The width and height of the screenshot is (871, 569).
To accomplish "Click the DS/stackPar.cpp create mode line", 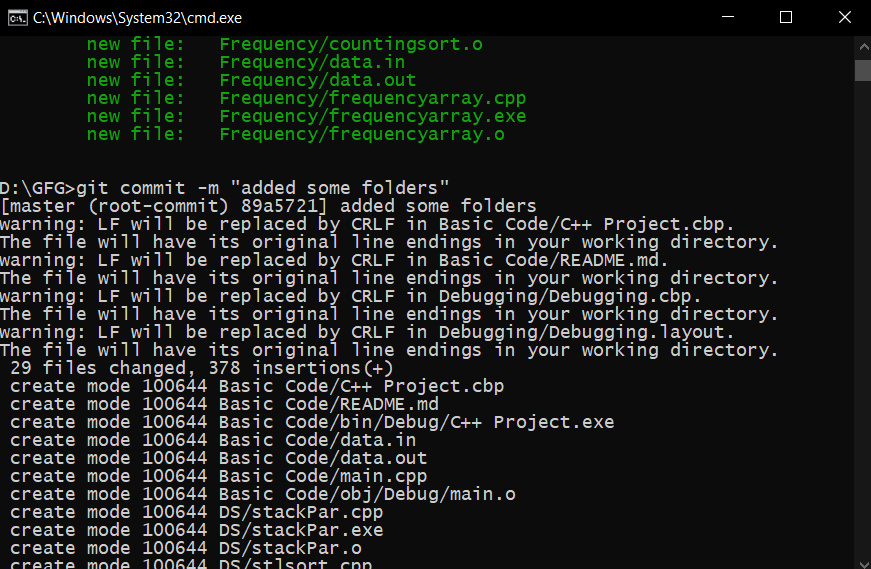I will coord(197,512).
